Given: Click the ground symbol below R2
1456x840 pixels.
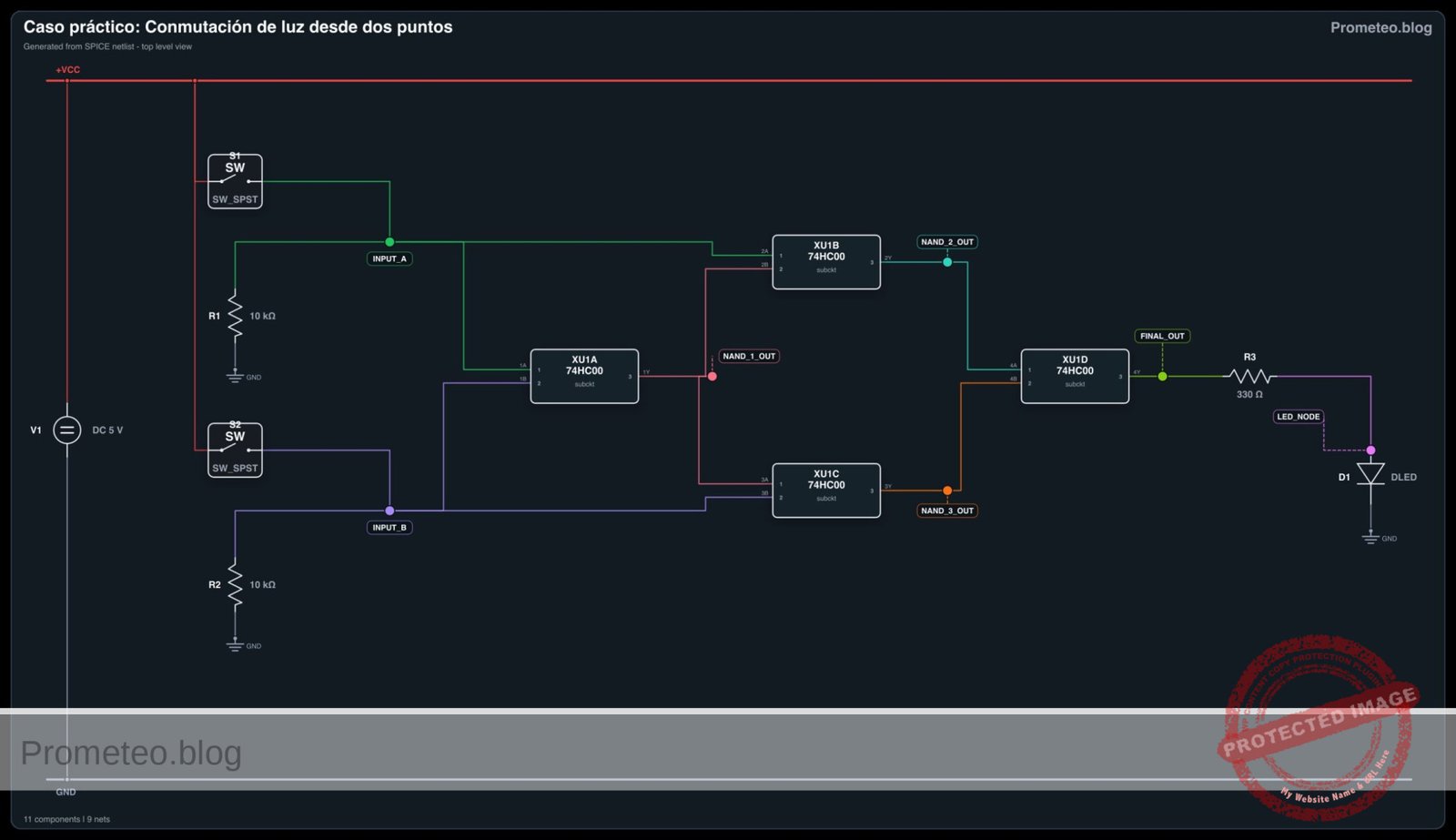Looking at the screenshot, I should (235, 644).
